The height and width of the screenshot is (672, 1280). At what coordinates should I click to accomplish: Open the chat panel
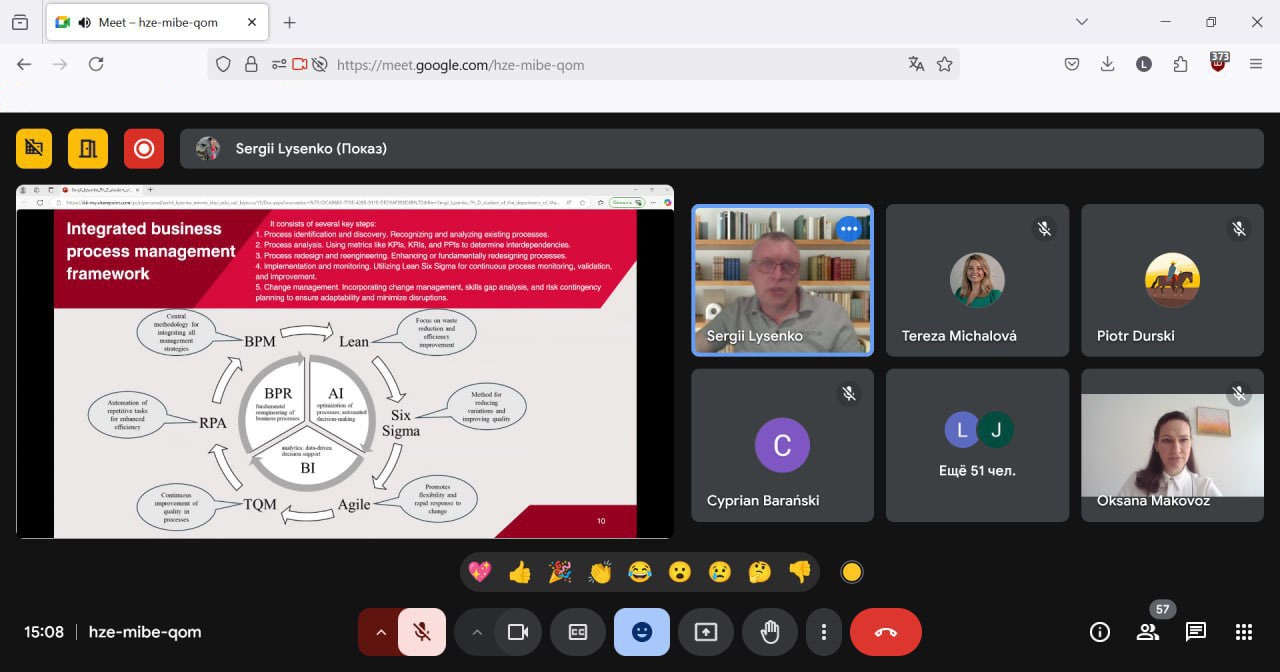(1195, 632)
